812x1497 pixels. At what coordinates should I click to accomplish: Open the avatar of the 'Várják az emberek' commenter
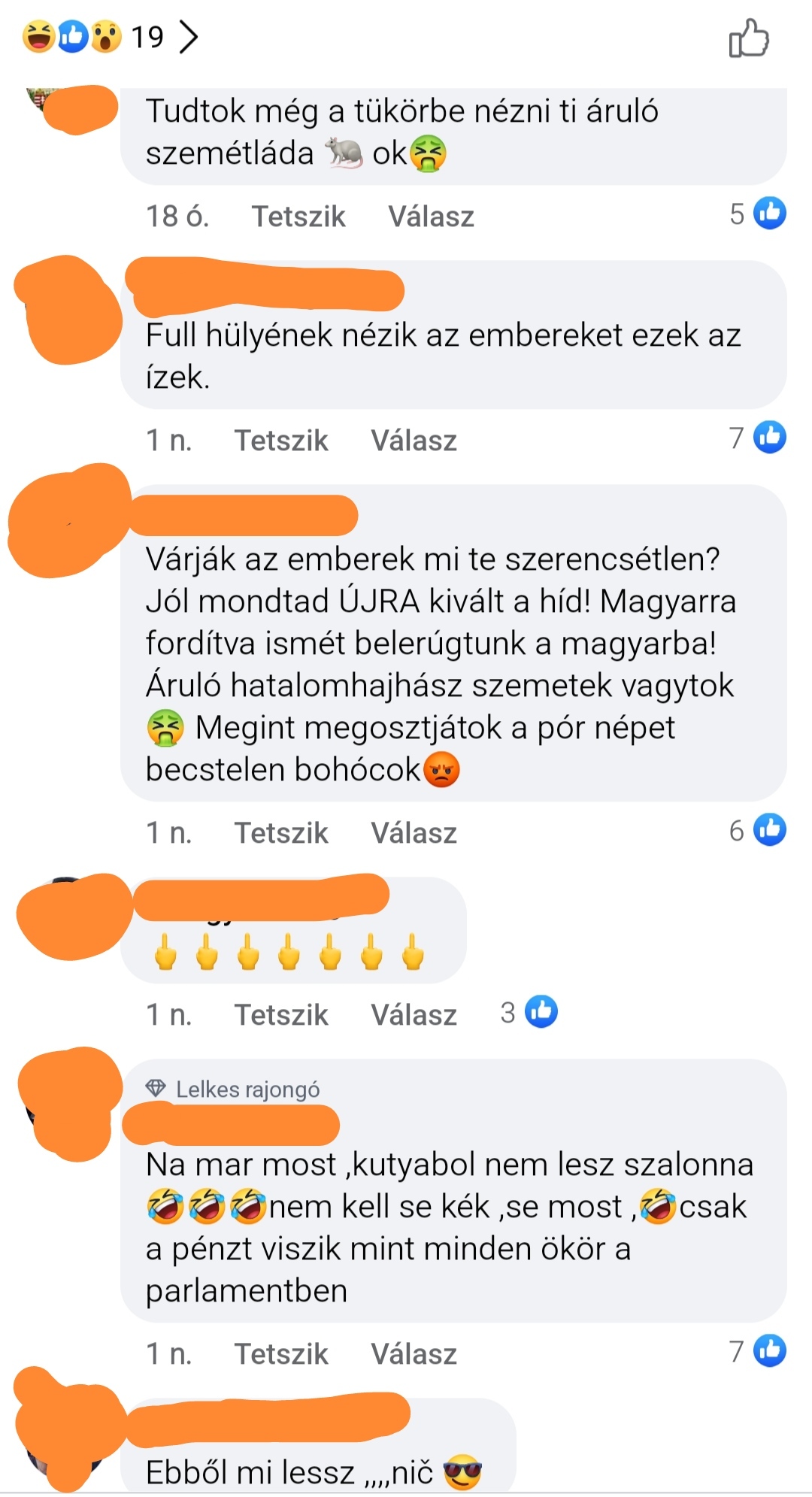pos(69,520)
